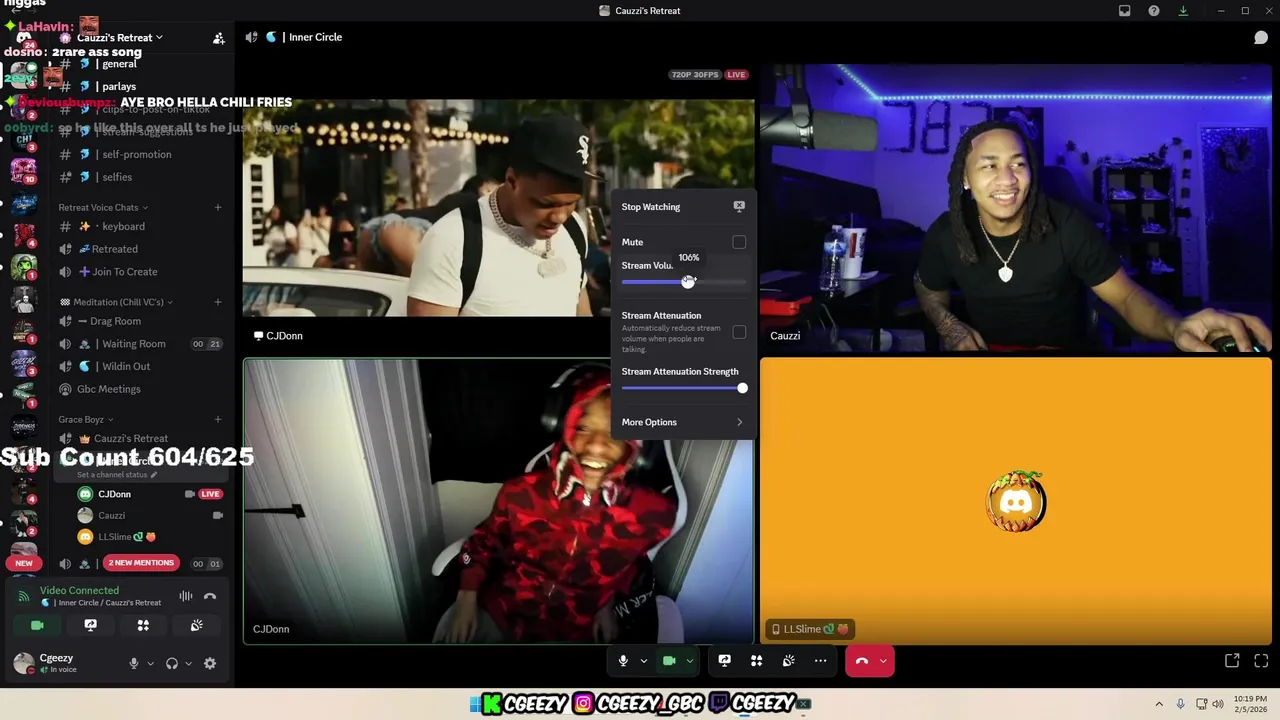The image size is (1280, 720).
Task: Enter full screen mode icon
Action: point(1261,661)
